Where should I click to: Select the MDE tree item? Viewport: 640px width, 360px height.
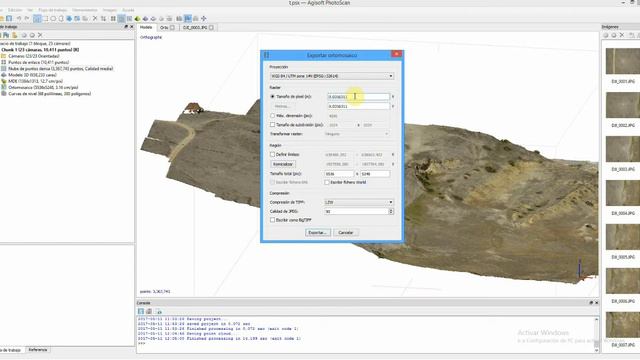coord(35,81)
